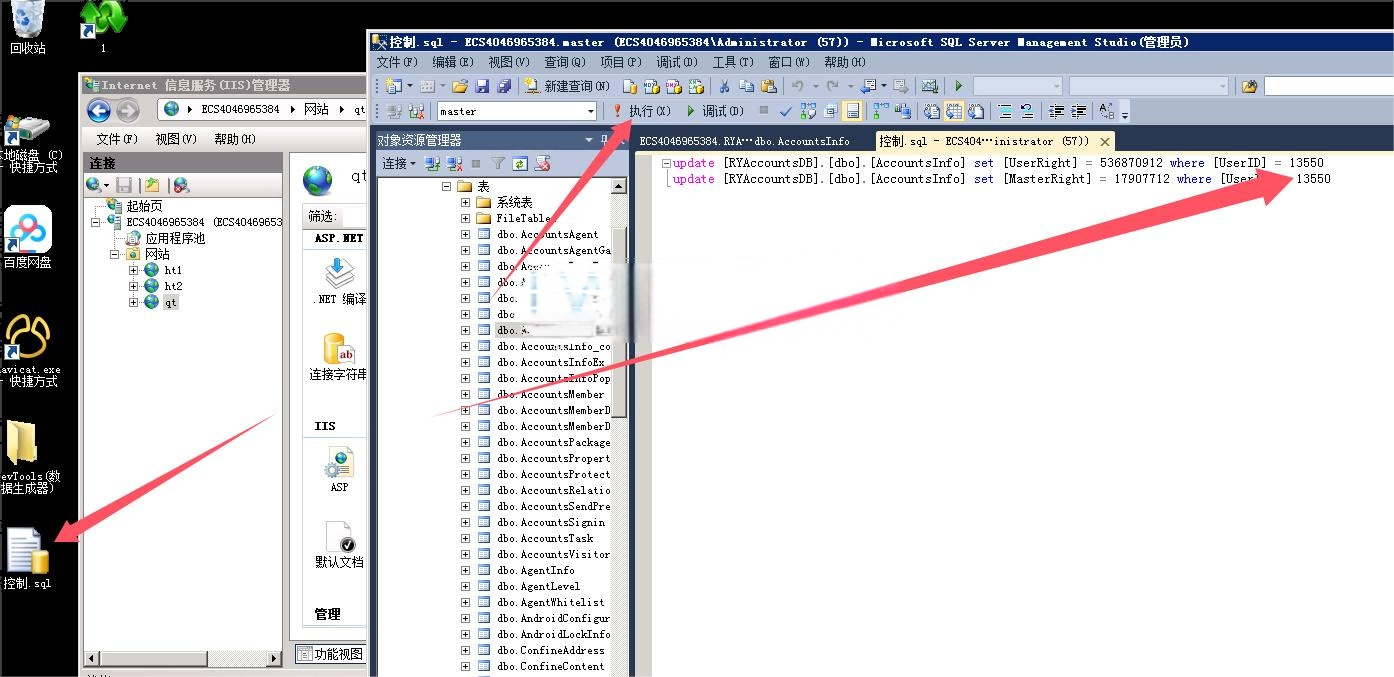Select the dbo.AgentInfo table
Viewport: 1394px width, 677px height.
[x=536, y=570]
